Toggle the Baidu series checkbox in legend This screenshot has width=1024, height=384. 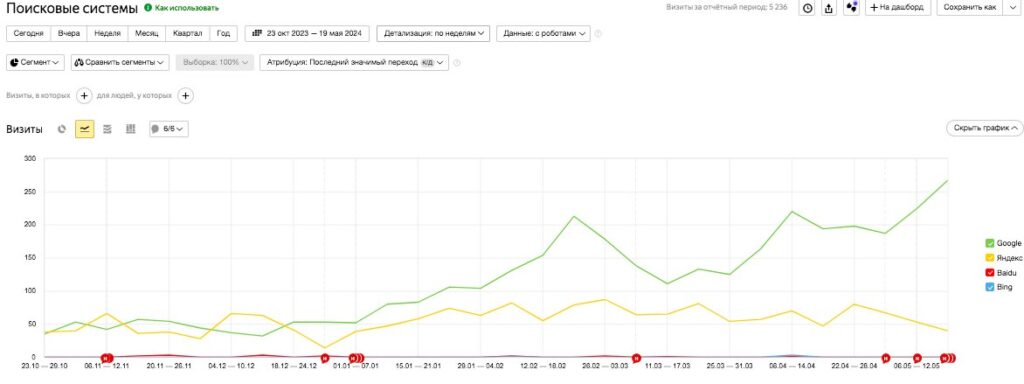point(990,272)
